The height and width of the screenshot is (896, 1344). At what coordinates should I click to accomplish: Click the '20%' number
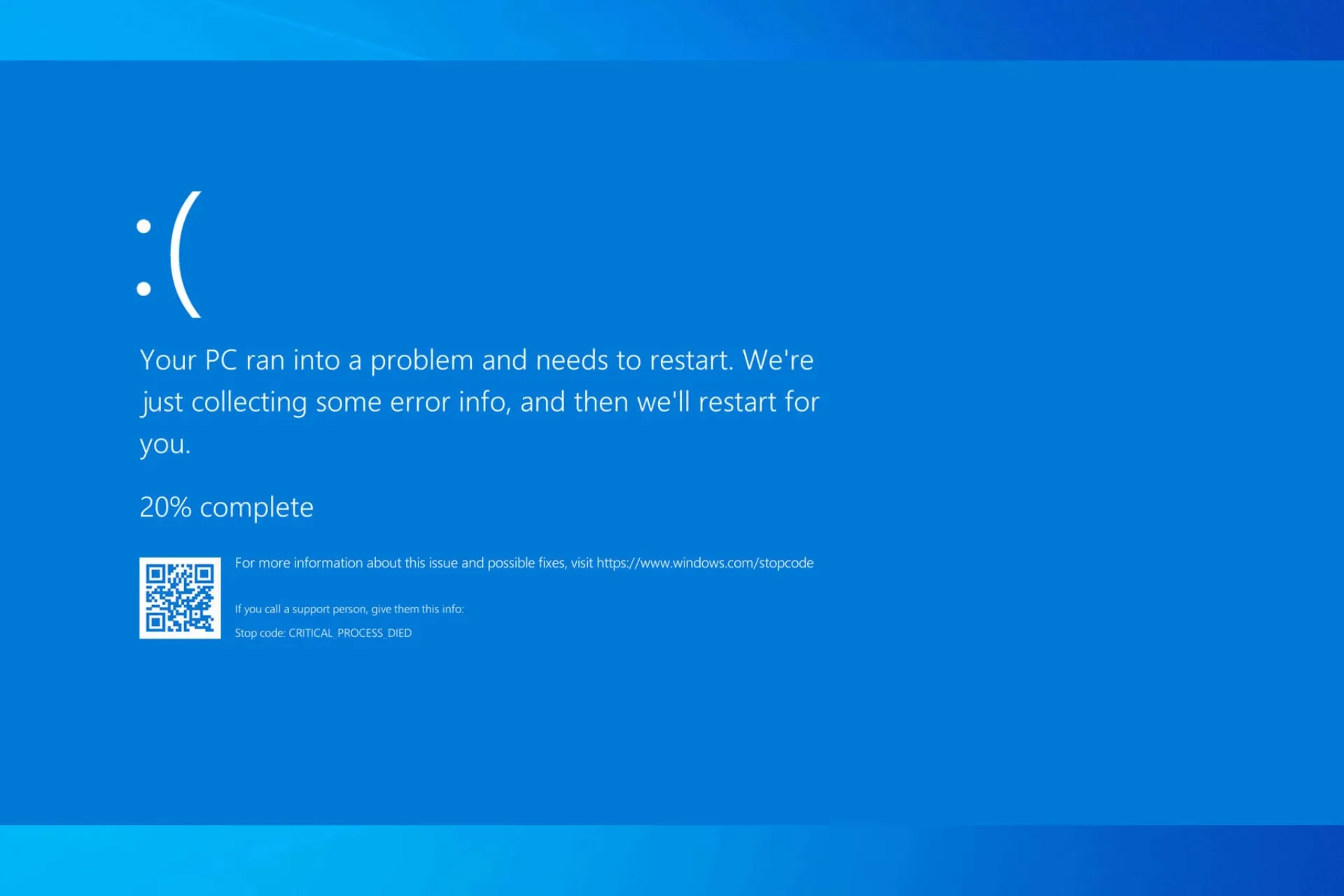coord(165,507)
